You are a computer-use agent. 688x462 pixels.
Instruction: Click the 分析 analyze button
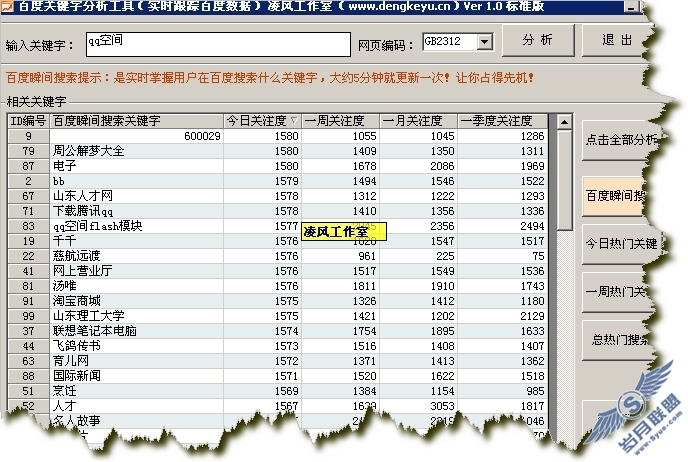click(538, 40)
